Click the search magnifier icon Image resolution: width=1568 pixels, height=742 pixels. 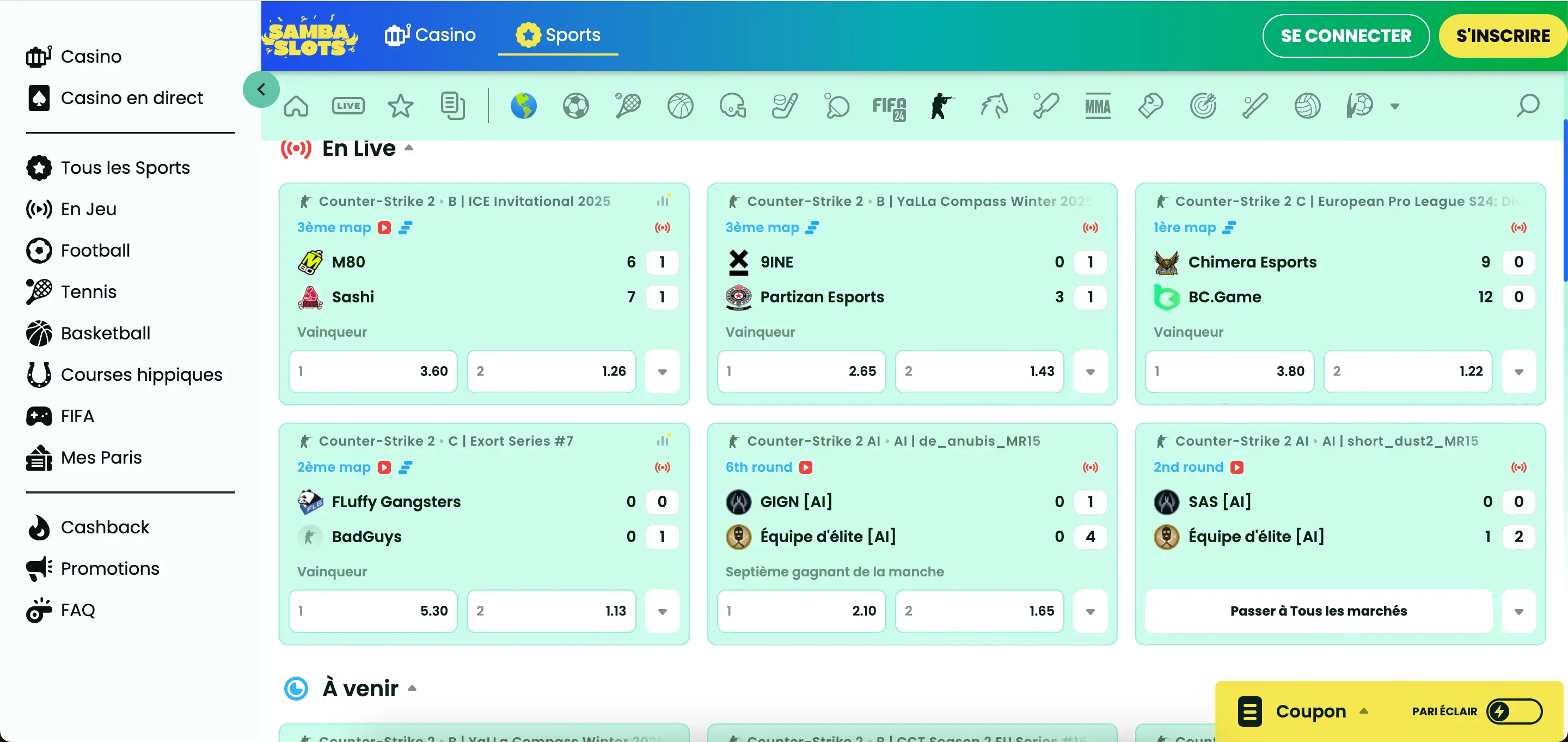[1527, 106]
